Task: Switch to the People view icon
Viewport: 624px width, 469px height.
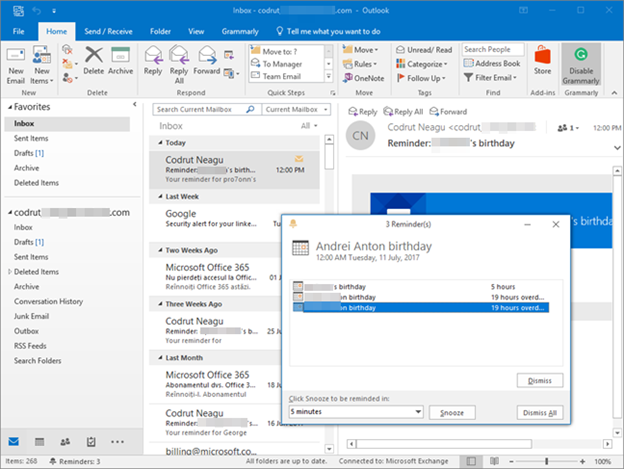Action: pyautogui.click(x=65, y=441)
